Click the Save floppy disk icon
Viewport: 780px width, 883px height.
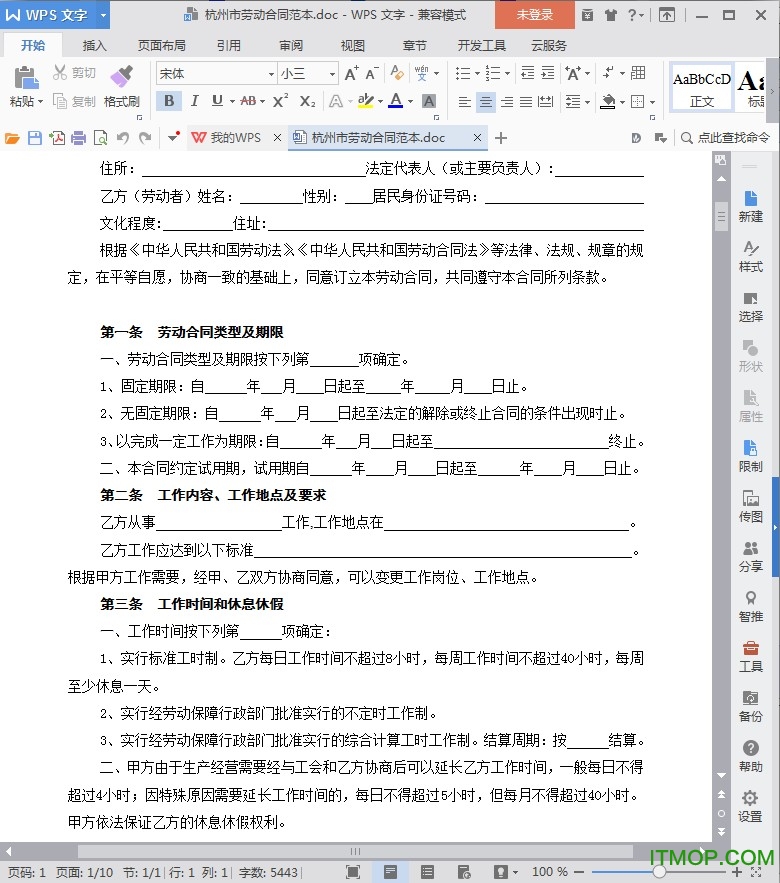click(x=35, y=137)
